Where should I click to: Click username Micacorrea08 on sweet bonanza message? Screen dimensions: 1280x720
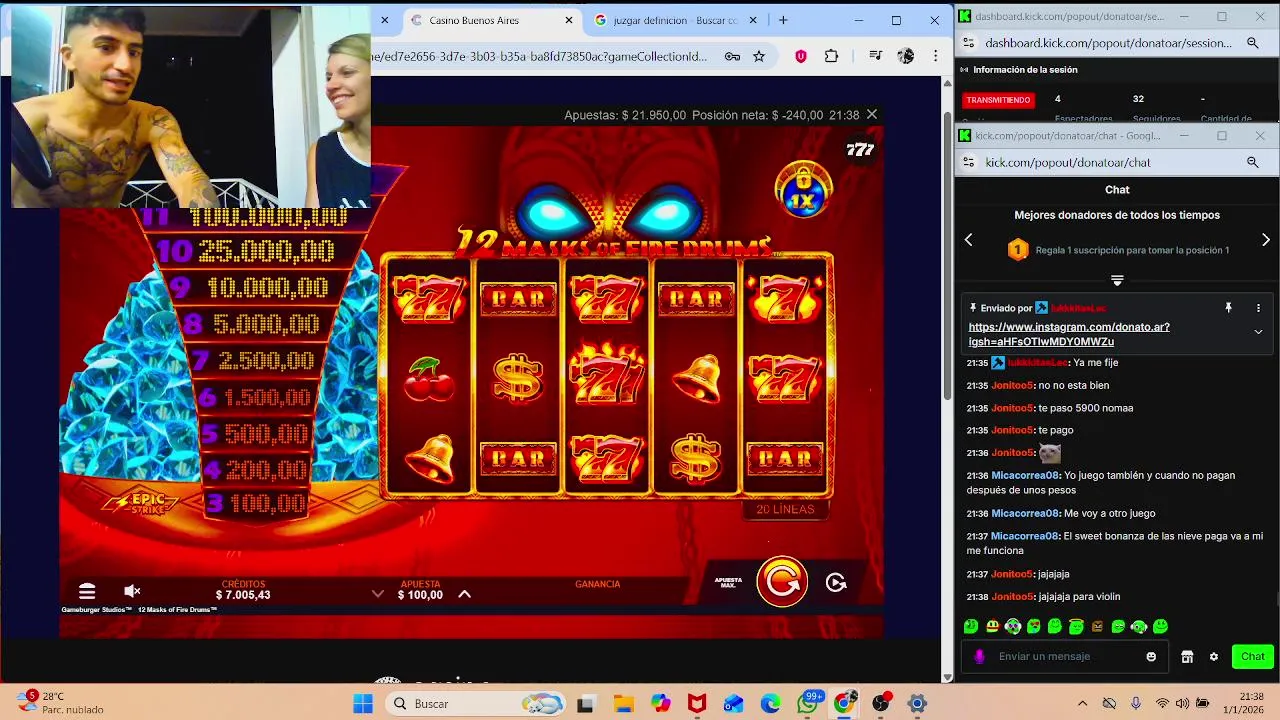(x=1025, y=536)
